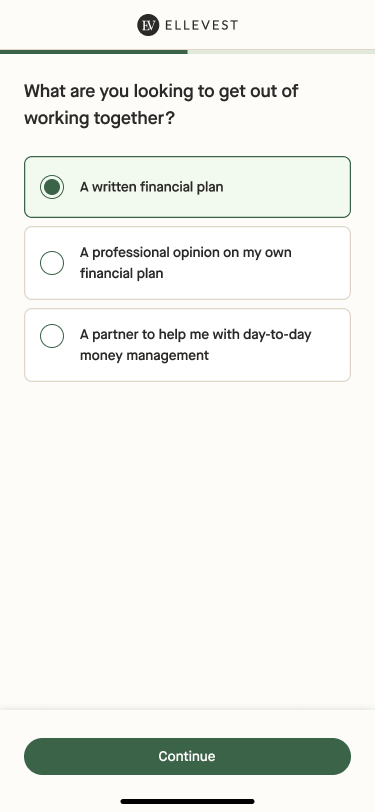This screenshot has width=375, height=812.
Task: Tap the 'What are you looking to get' heading
Action: [x=161, y=92]
